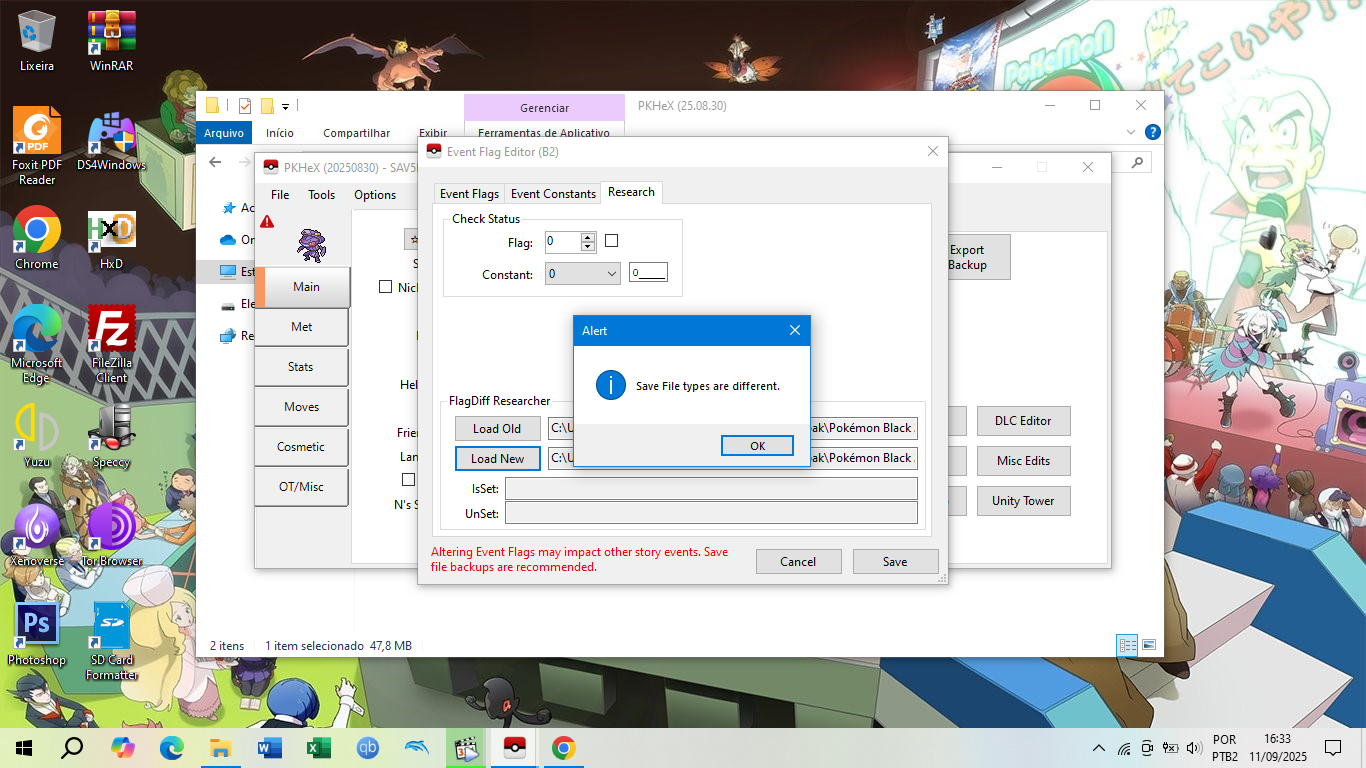Click the Load Old button
The image size is (1366, 768).
497,428
